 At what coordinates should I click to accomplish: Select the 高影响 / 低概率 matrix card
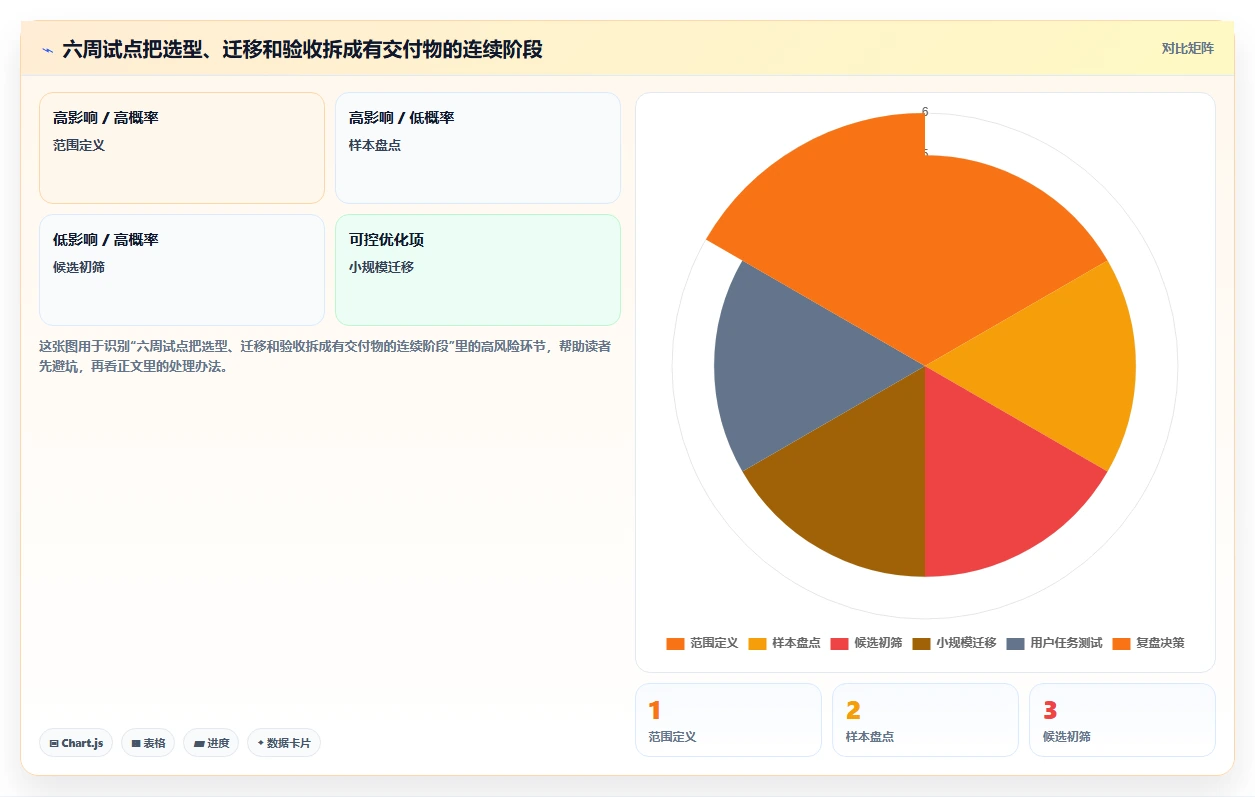click(x=478, y=148)
